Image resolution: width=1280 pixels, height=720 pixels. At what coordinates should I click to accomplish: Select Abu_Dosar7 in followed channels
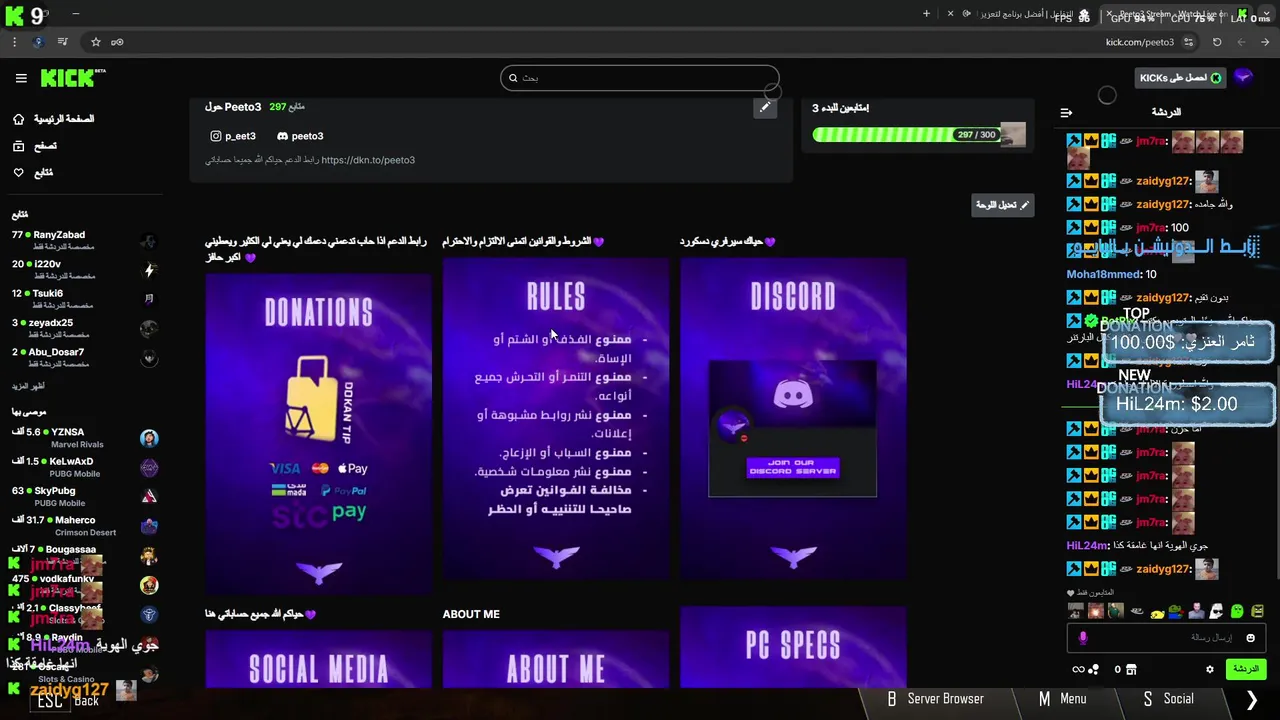pos(84,357)
